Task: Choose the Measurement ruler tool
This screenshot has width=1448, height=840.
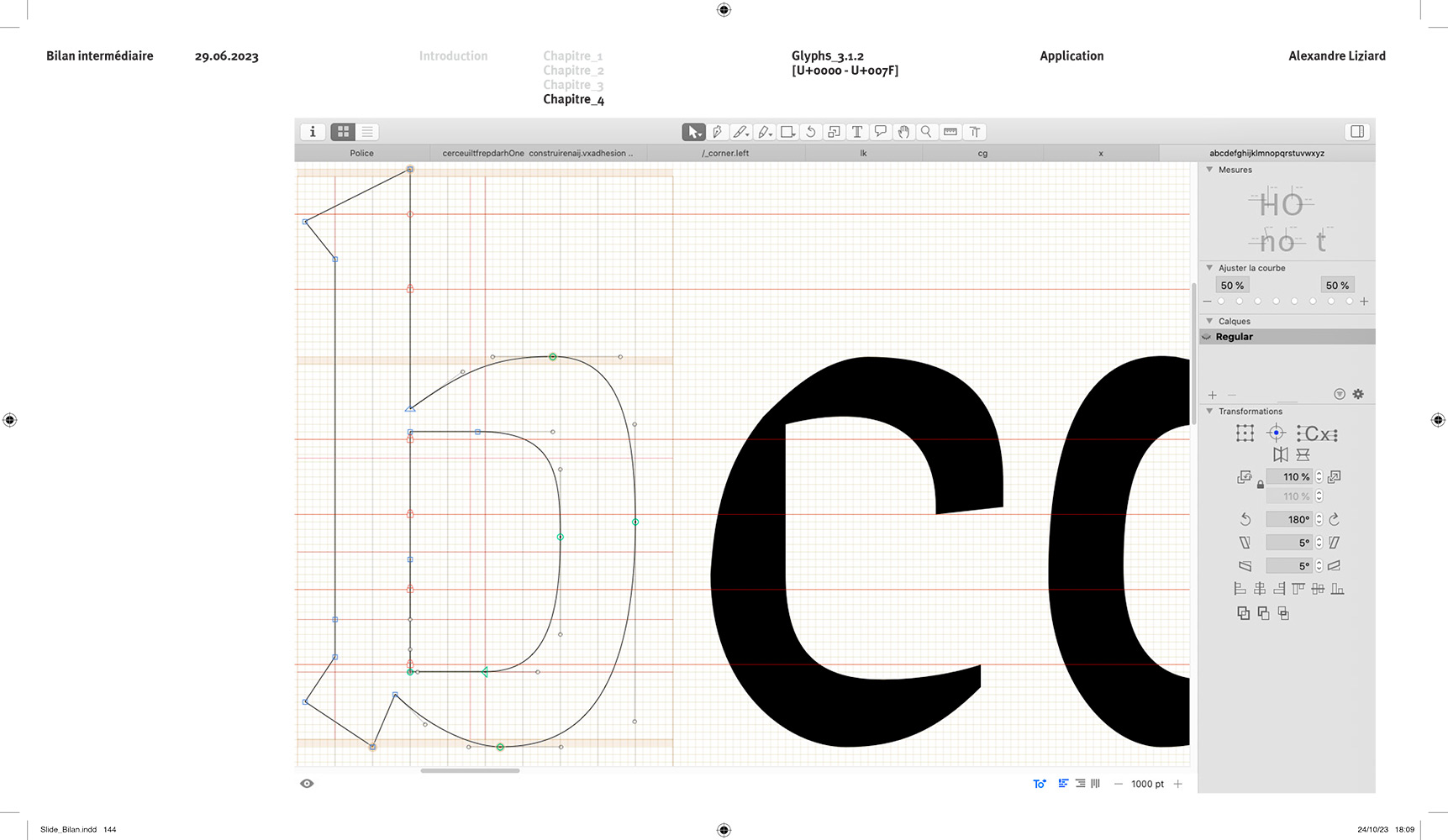Action: (x=950, y=132)
